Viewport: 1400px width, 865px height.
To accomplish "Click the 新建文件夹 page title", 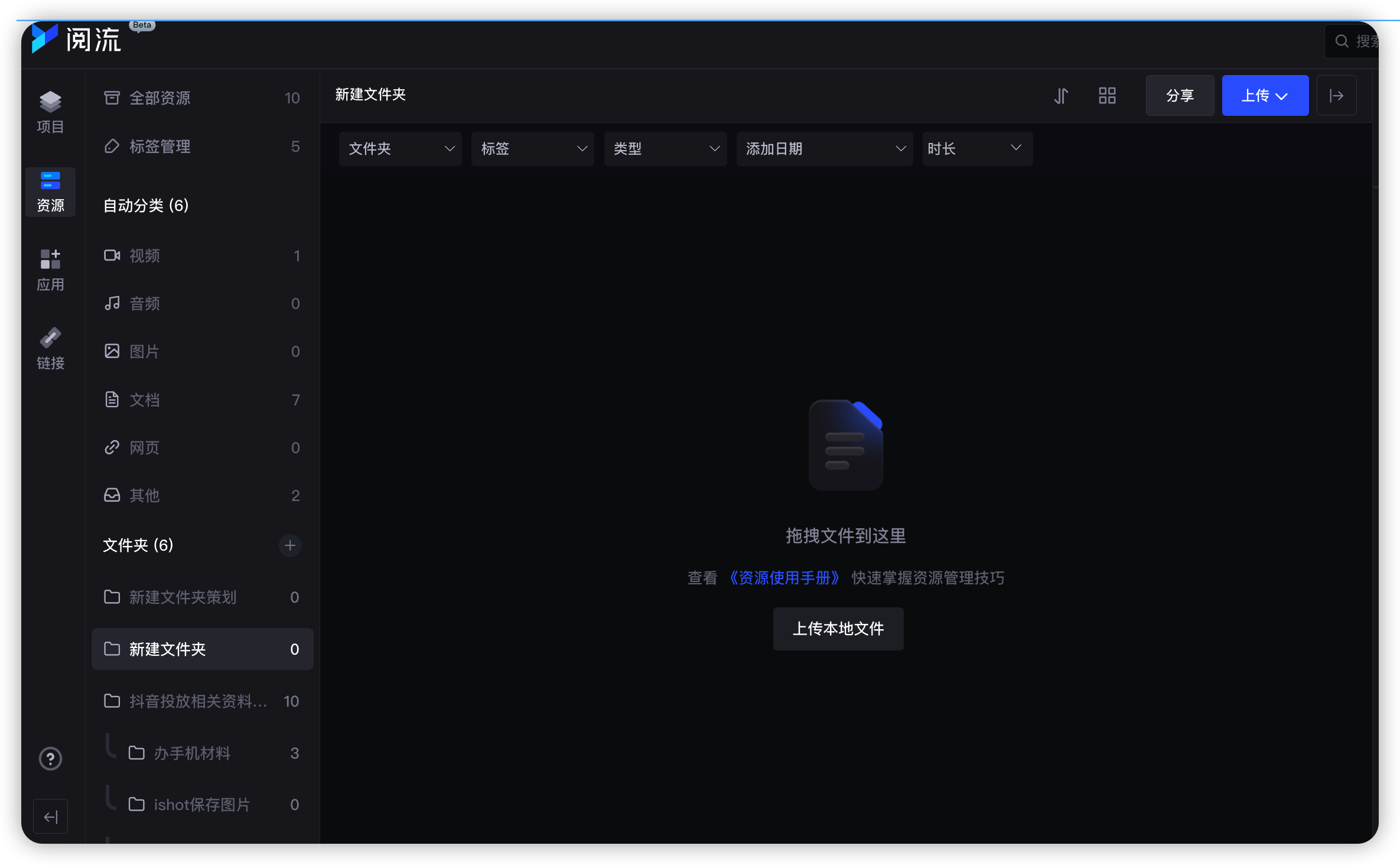I will 370,95.
